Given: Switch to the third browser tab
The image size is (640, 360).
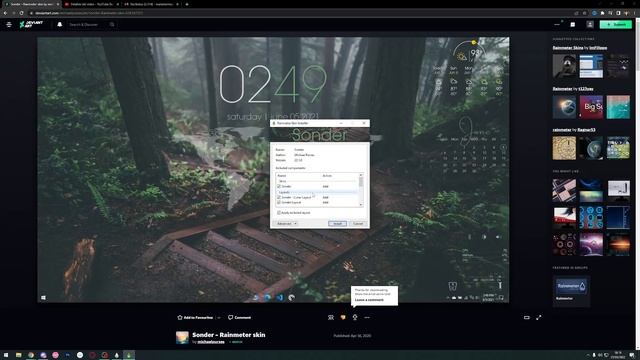Looking at the screenshot, I should pos(151,4).
